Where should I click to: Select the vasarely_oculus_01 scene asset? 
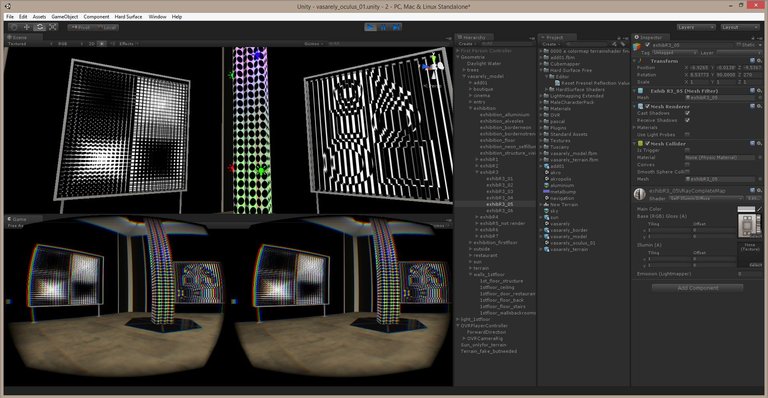point(569,243)
